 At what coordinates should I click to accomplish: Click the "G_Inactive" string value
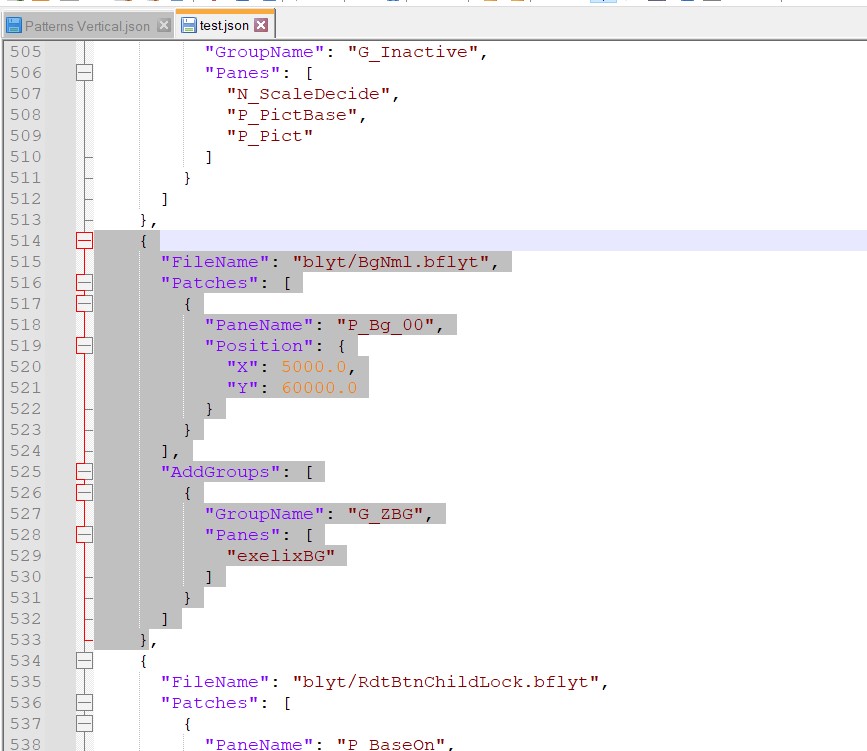tap(412, 52)
